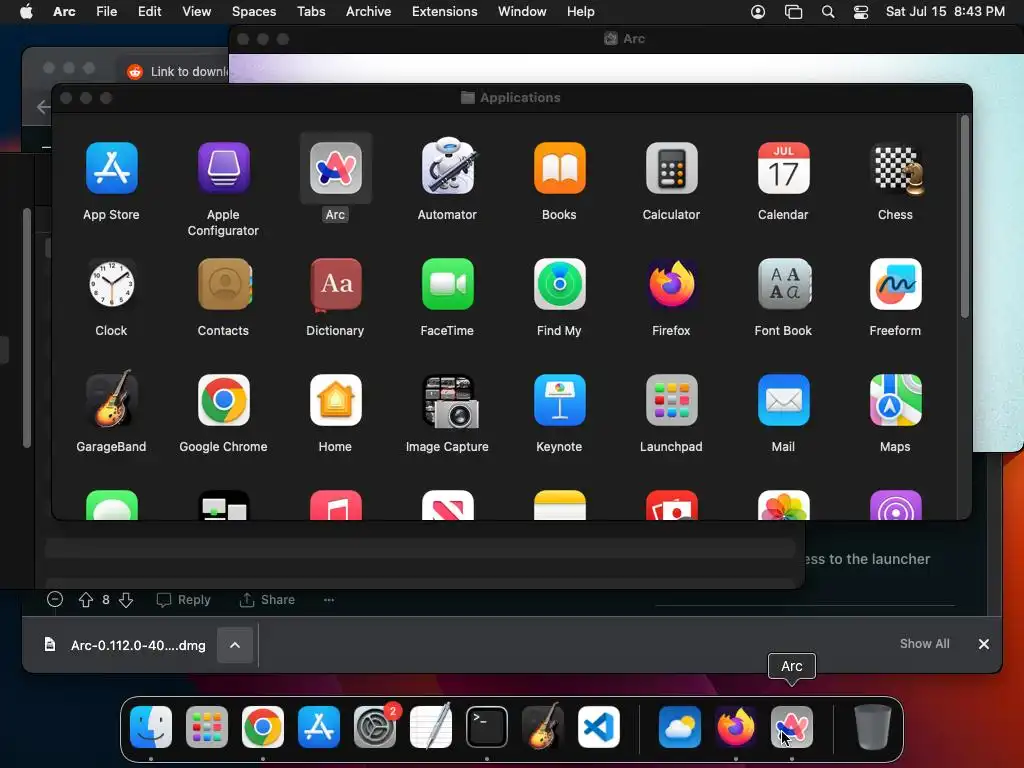Viewport: 1024px width, 768px height.
Task: Click the browser back arrow
Action: (43, 106)
